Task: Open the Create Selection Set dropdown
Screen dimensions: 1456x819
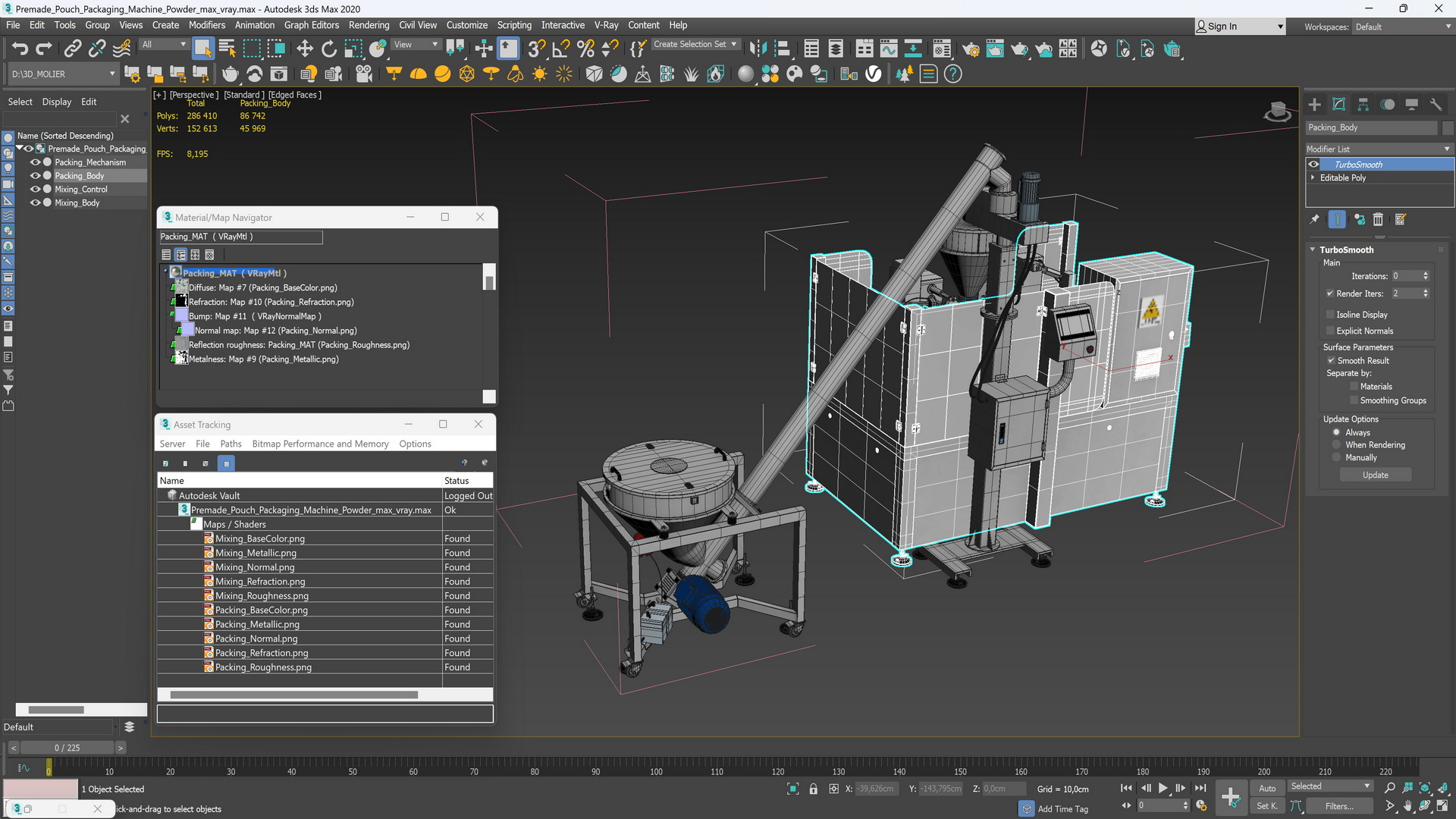Action: point(695,45)
